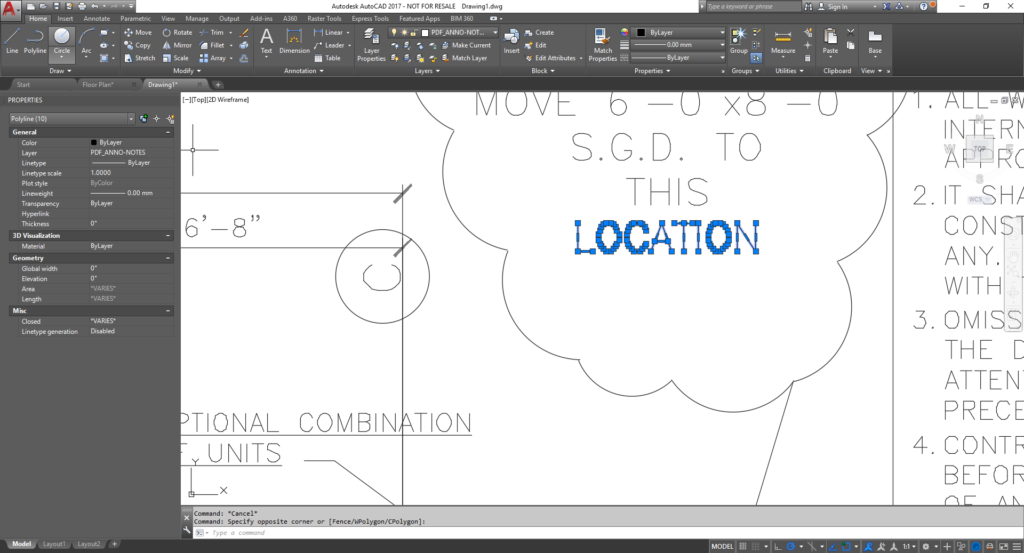The width and height of the screenshot is (1024, 553).
Task: Open the annotation scale 1:1 dropdown
Action: (908, 546)
